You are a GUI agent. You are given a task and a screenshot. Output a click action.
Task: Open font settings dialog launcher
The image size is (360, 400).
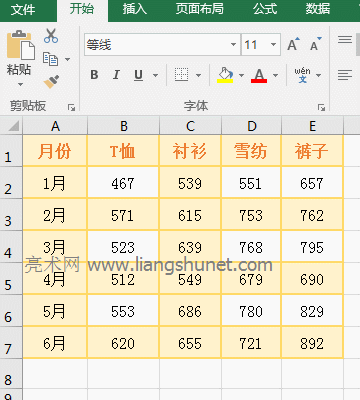tap(321, 107)
